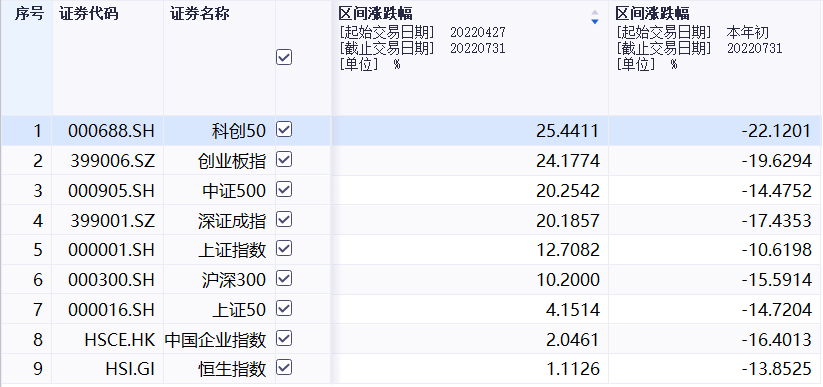Click the sort arrows on 区间涨跌幅 column
Image resolution: width=823 pixels, height=387 pixels.
(595, 17)
